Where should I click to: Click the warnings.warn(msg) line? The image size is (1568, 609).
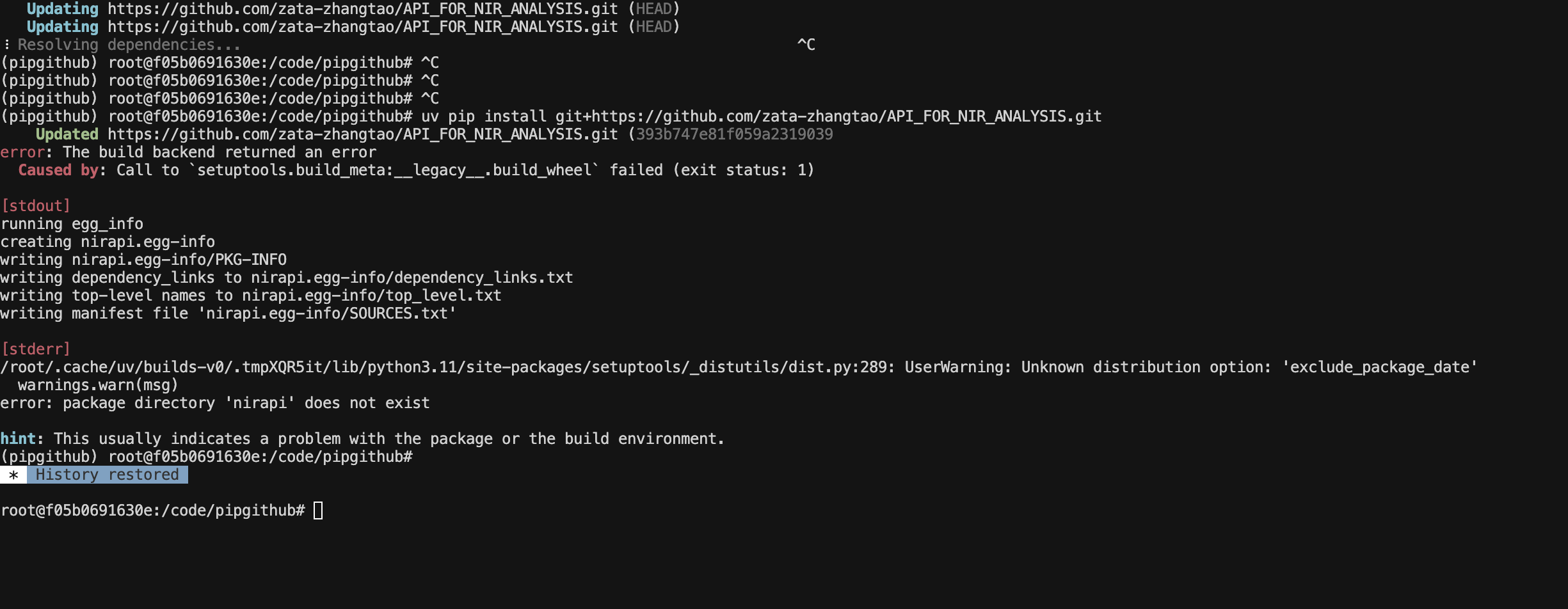tap(97, 385)
